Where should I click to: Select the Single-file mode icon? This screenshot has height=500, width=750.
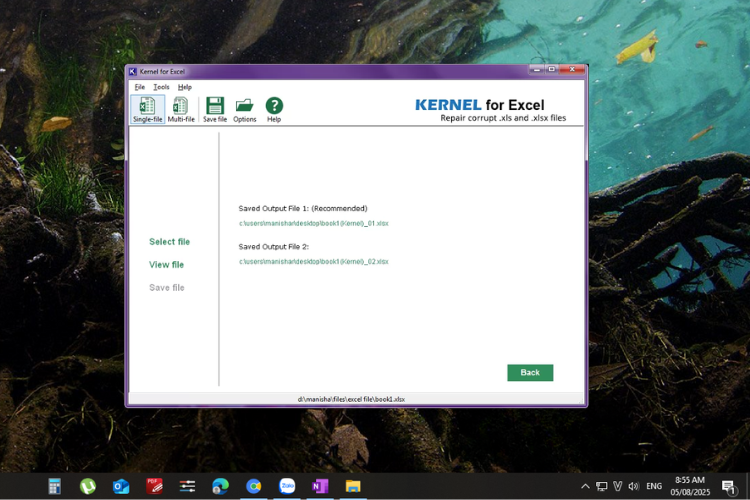tap(147, 109)
